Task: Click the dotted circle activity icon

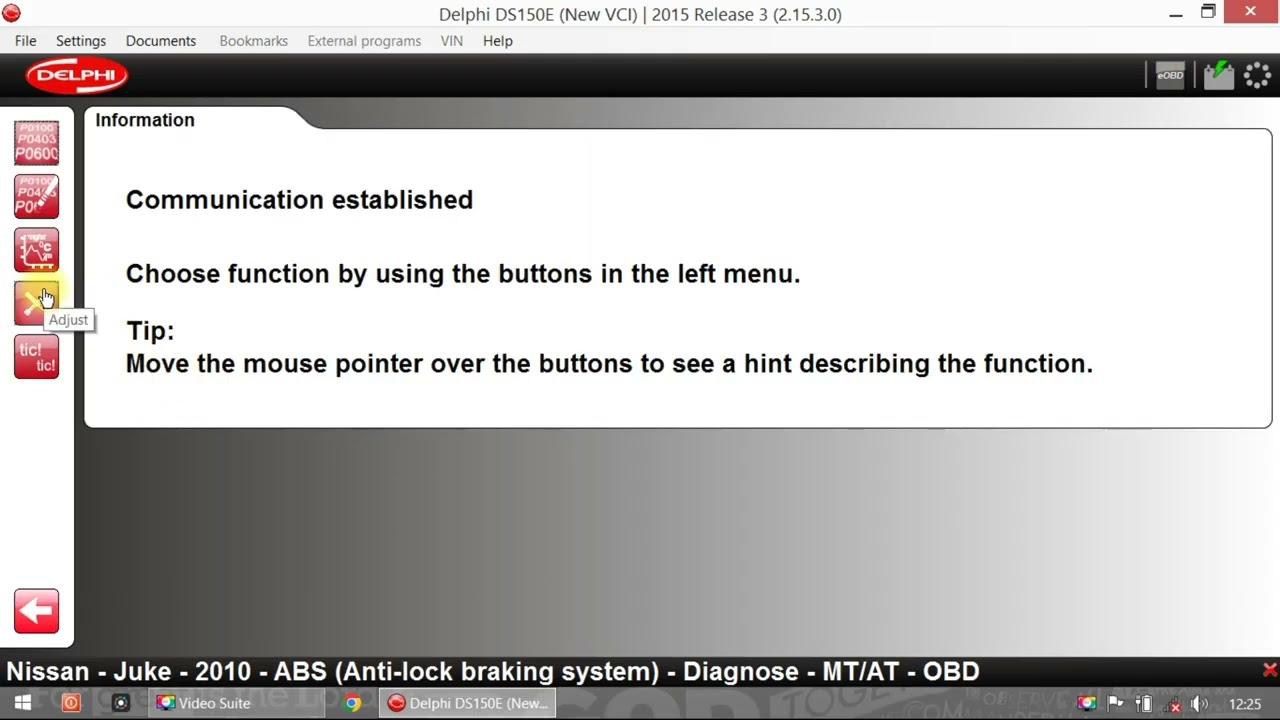Action: pos(1257,75)
